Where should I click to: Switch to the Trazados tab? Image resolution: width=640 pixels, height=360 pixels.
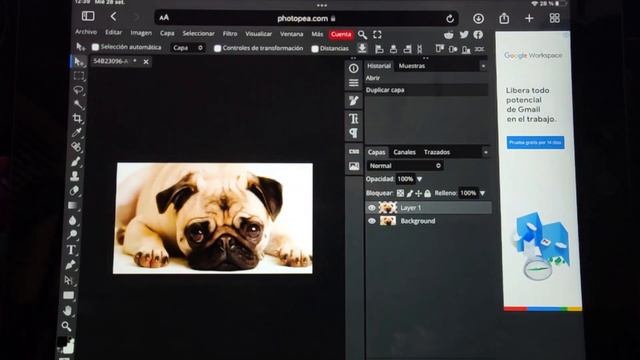pyautogui.click(x=437, y=152)
